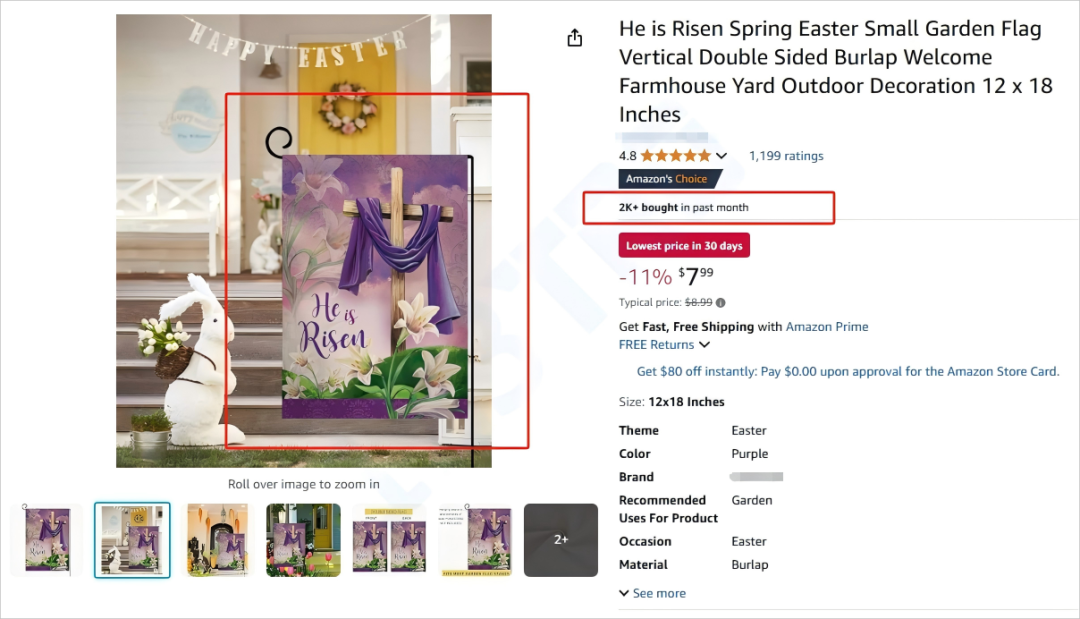Screen dimensions: 1080x619
Task: Open the 2+ more images thumbnail
Action: pyautogui.click(x=561, y=540)
